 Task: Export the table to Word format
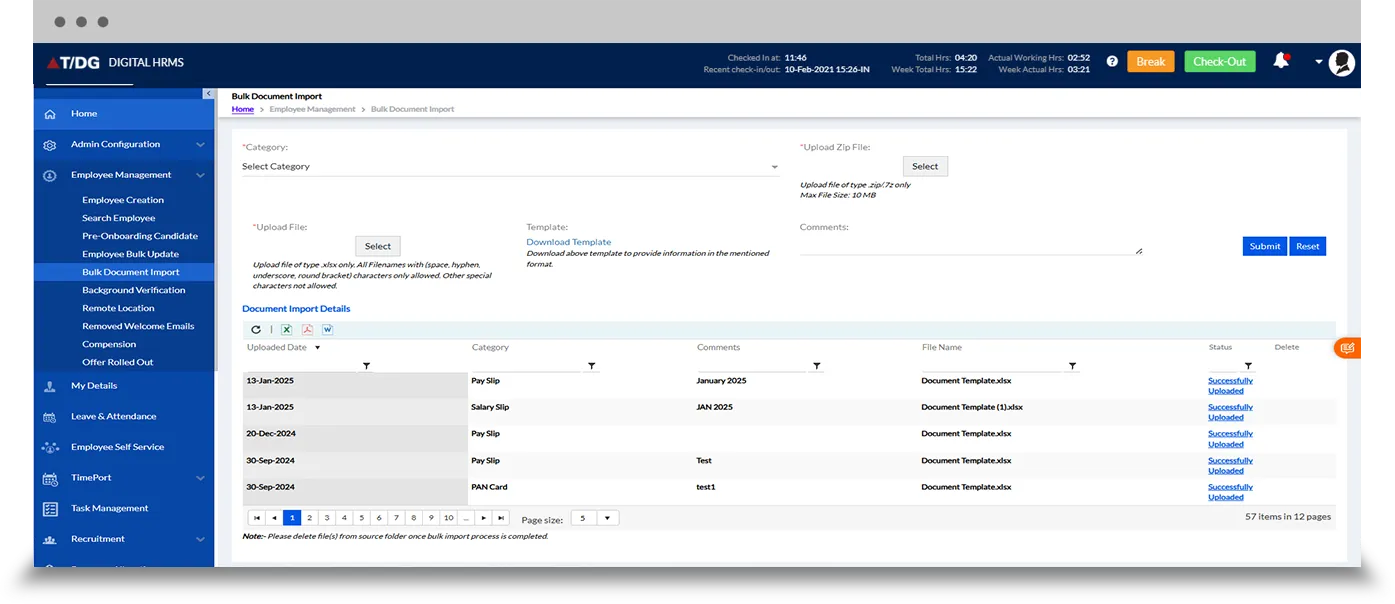pos(327,329)
